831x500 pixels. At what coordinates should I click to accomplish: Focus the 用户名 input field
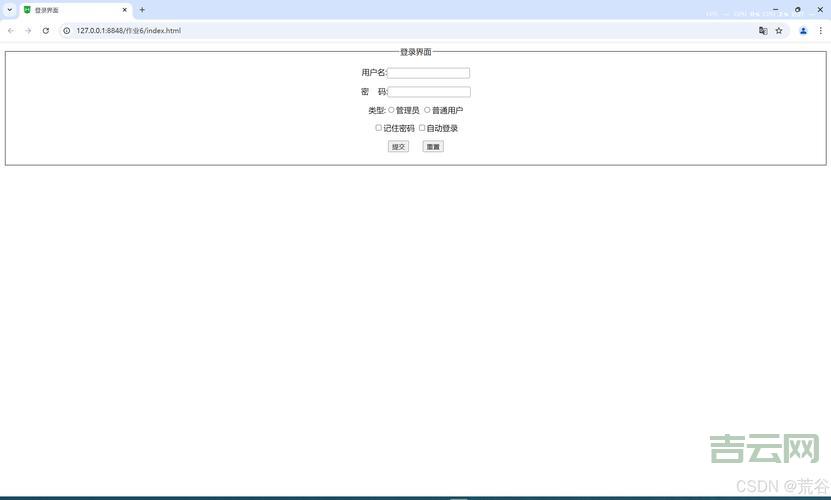pyautogui.click(x=428, y=73)
